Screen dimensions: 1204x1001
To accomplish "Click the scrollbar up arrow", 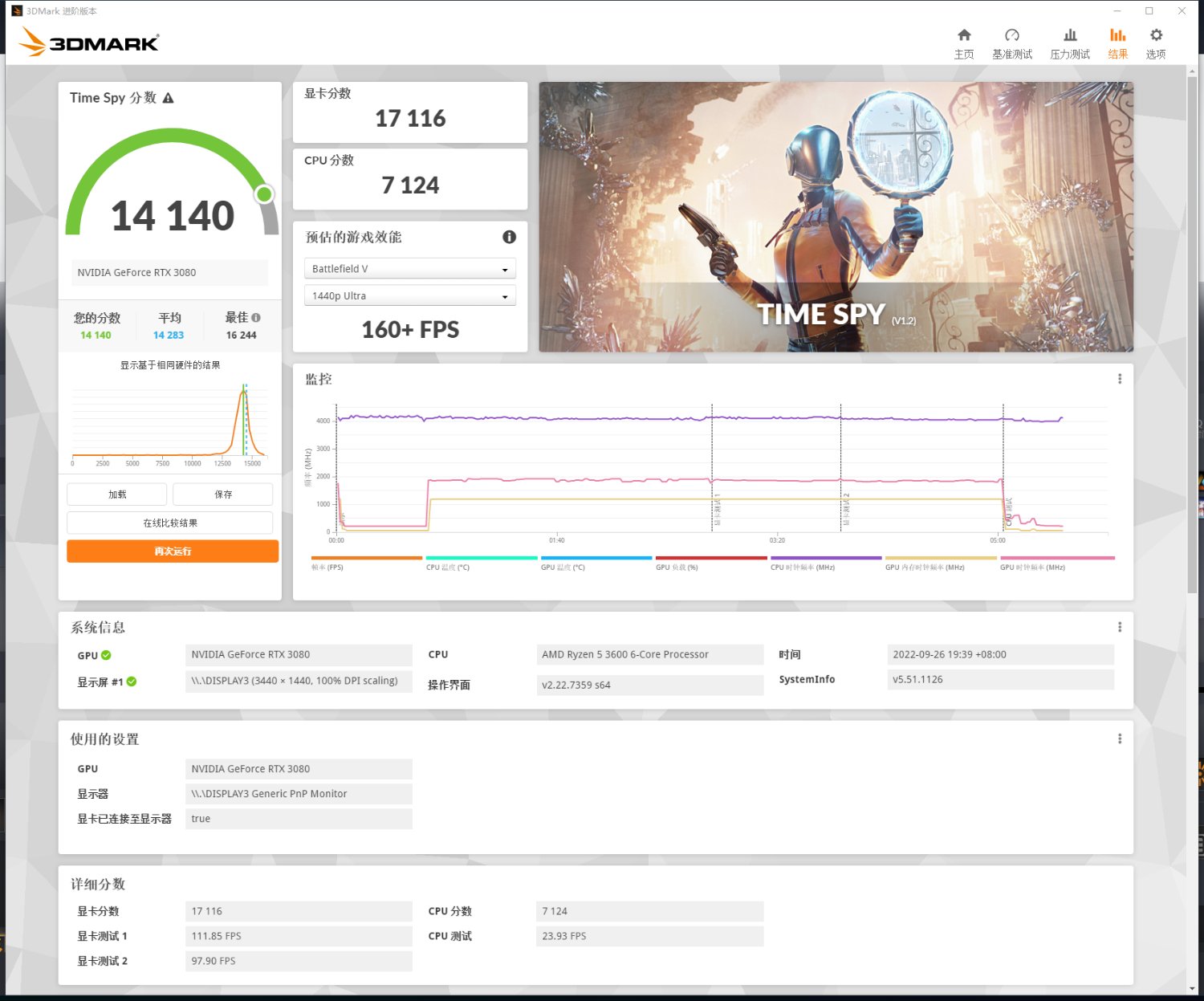I will [1192, 71].
